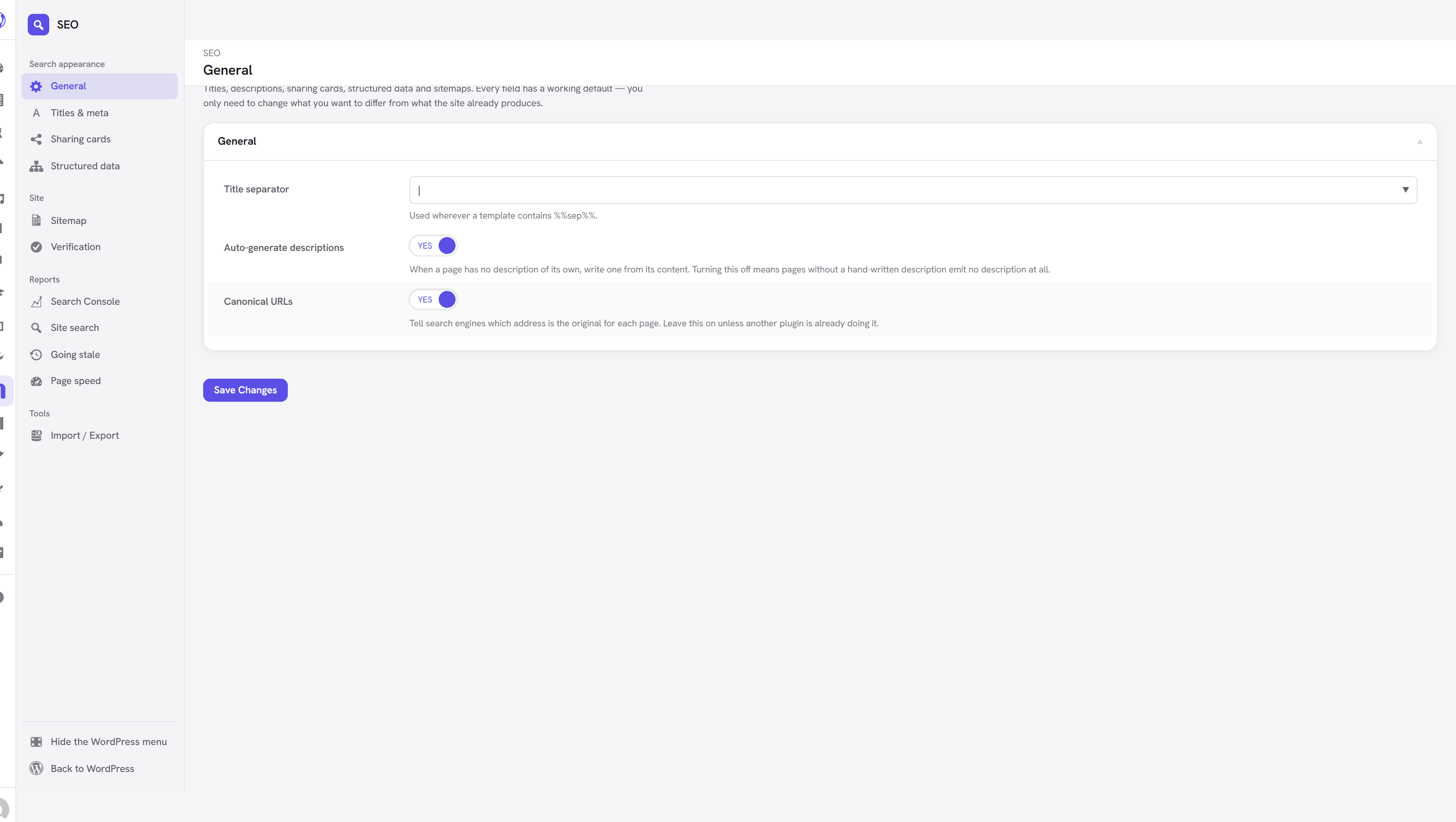Image resolution: width=1456 pixels, height=822 pixels.
Task: Click the Back to WordPress logo icon
Action: [x=36, y=768]
